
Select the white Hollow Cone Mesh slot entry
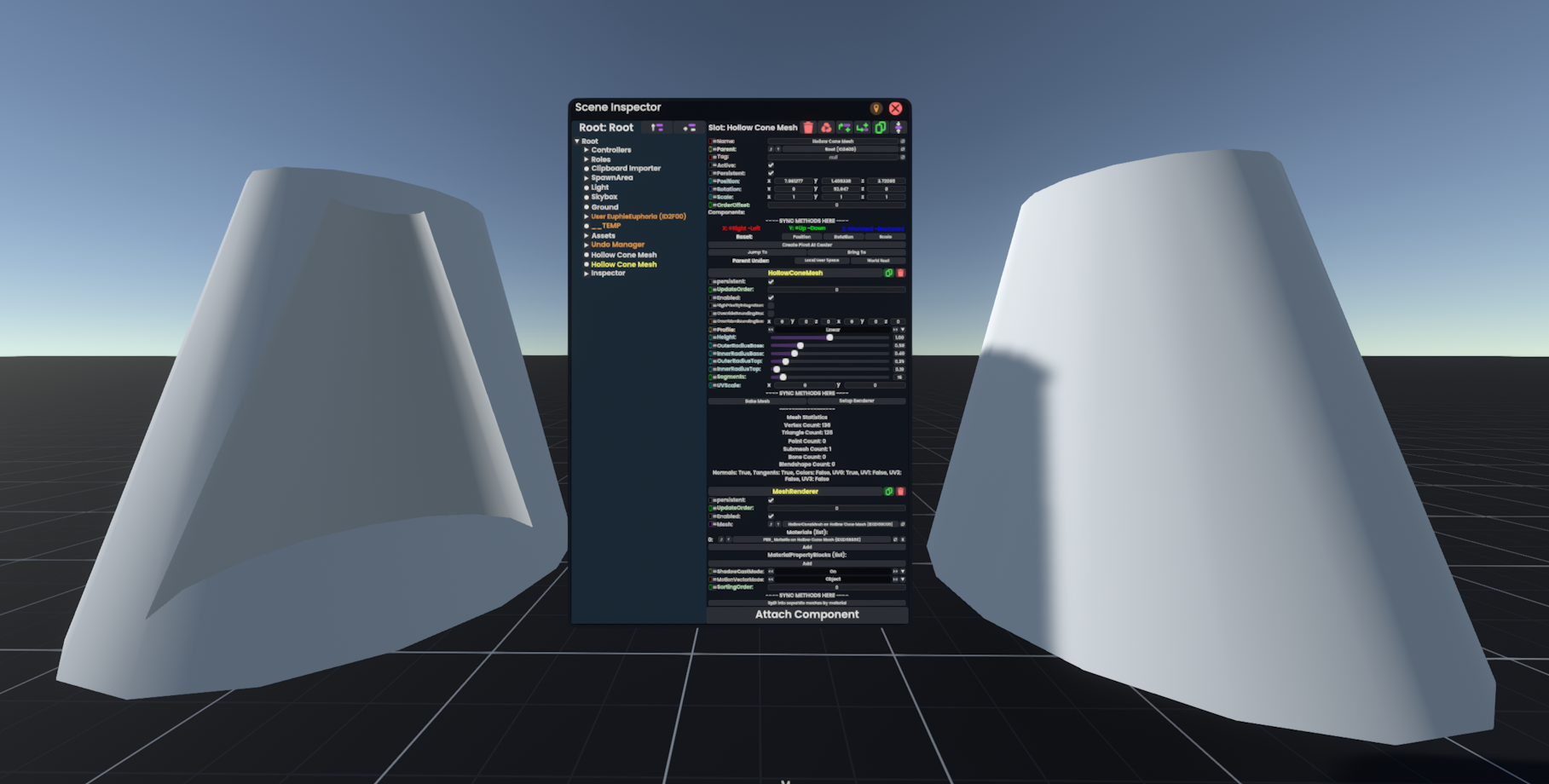coord(623,255)
